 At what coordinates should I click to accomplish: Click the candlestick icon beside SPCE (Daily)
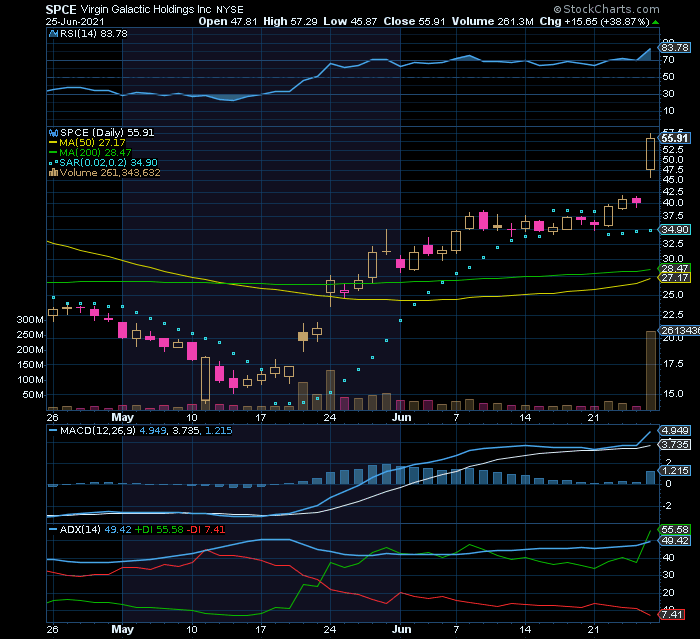pyautogui.click(x=54, y=133)
